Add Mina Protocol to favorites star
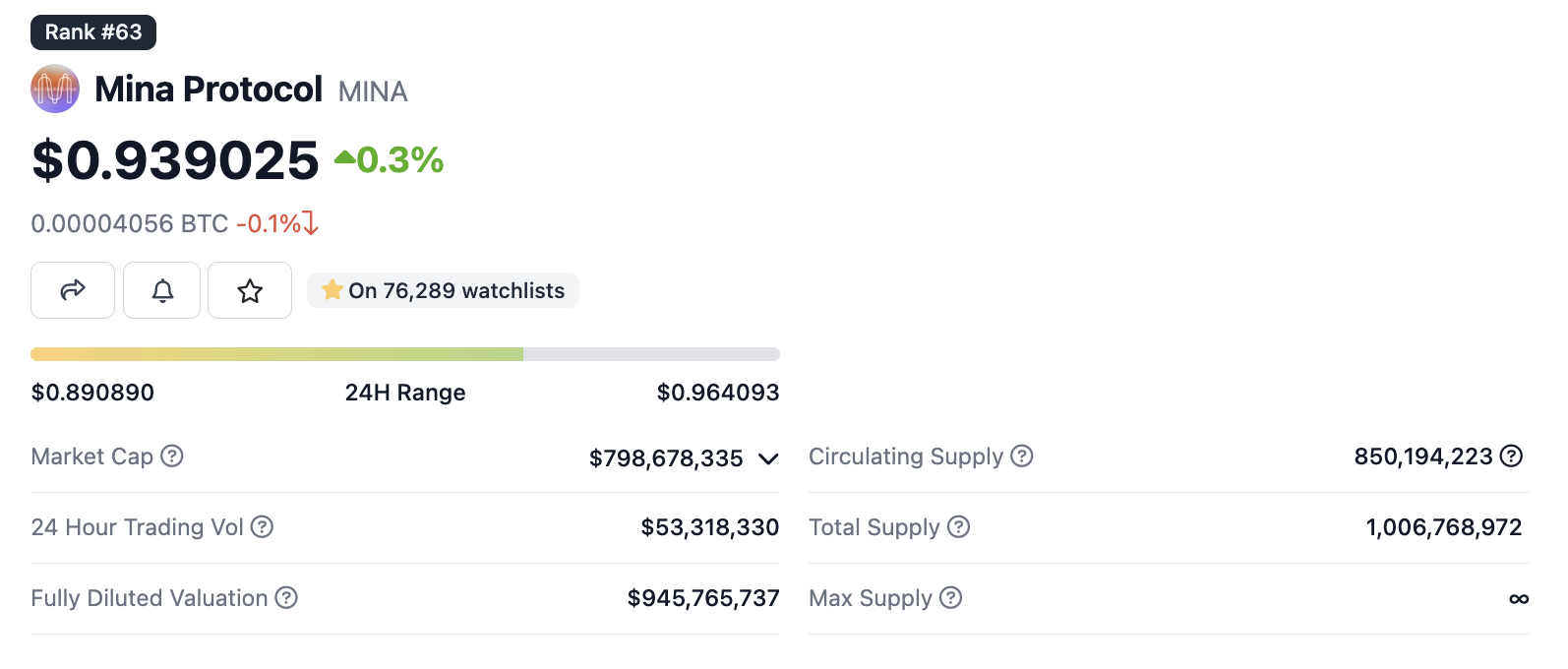 click(250, 290)
